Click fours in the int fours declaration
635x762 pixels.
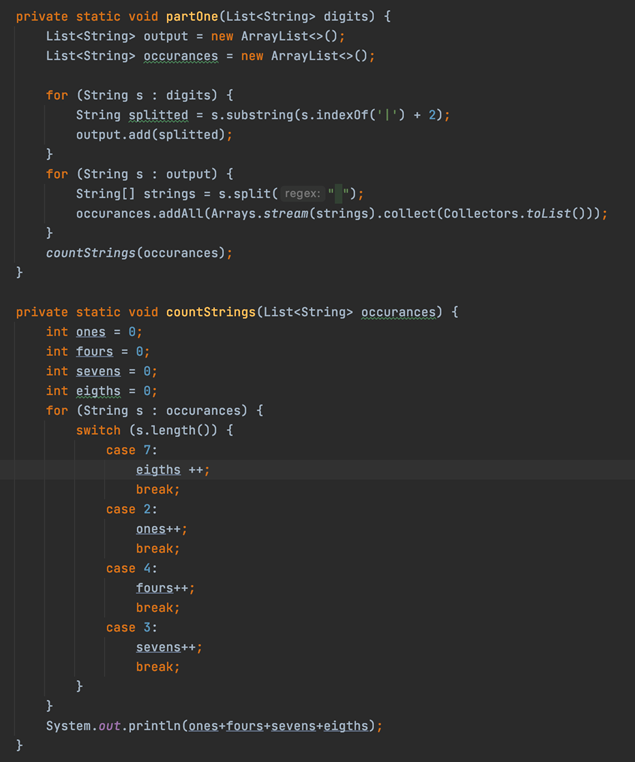coord(94,351)
